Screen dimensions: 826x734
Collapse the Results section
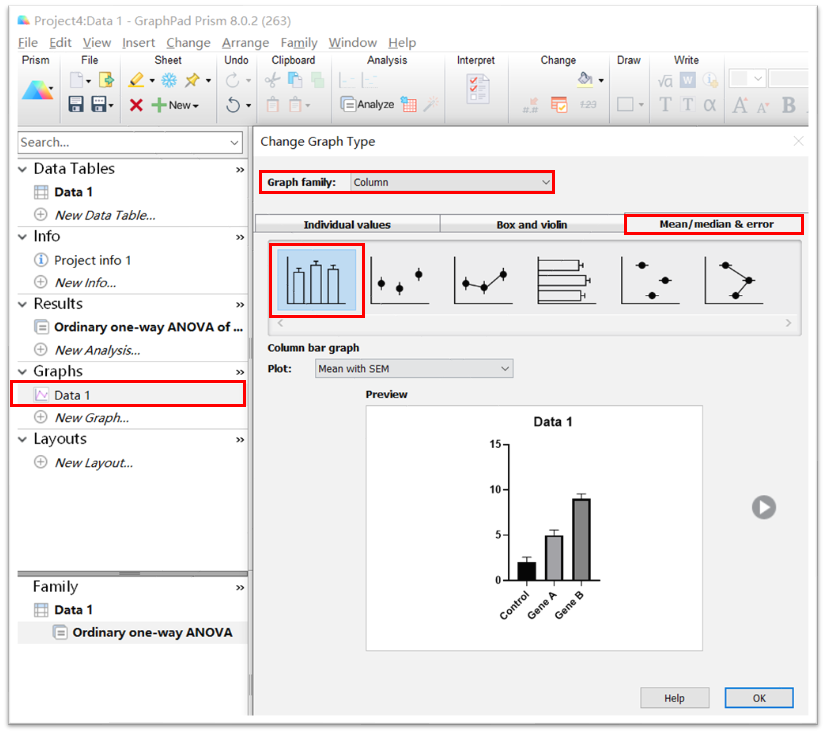coord(22,304)
